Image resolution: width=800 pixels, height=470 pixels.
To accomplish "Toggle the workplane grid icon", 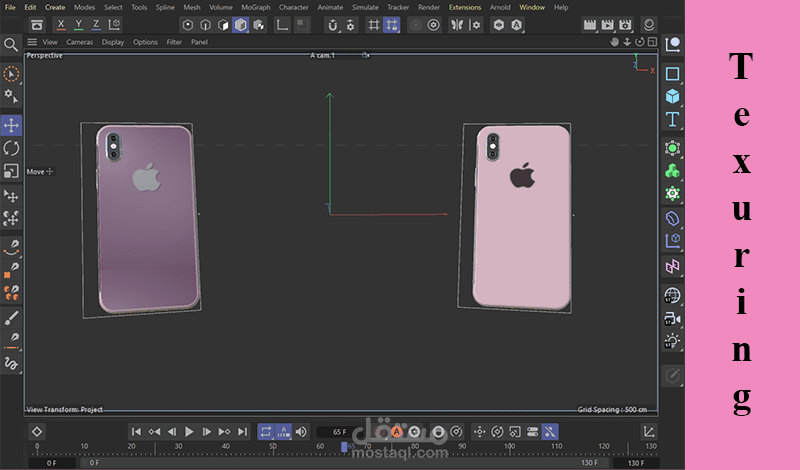I will pyautogui.click(x=374, y=24).
